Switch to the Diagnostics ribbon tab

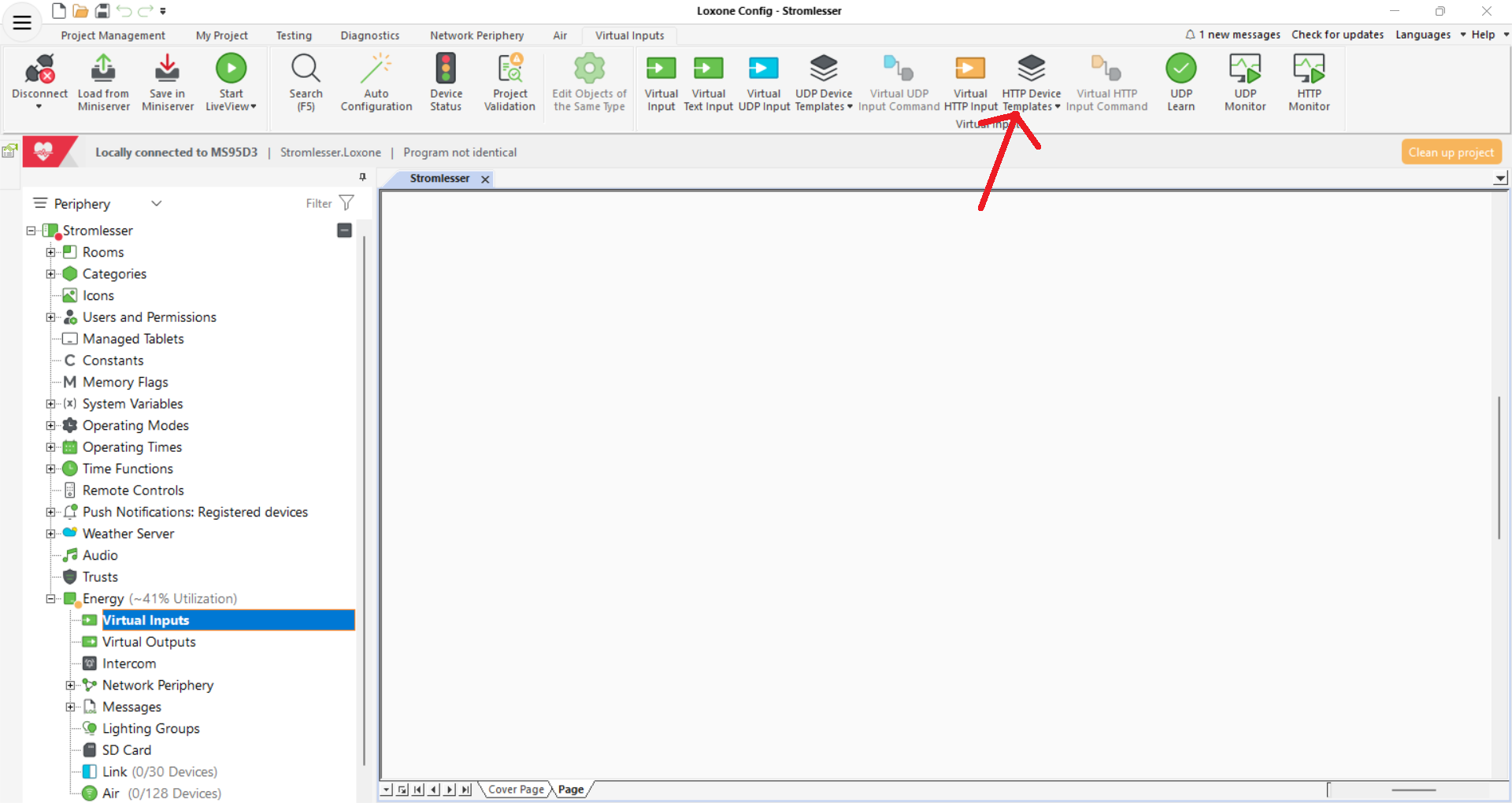(x=369, y=35)
